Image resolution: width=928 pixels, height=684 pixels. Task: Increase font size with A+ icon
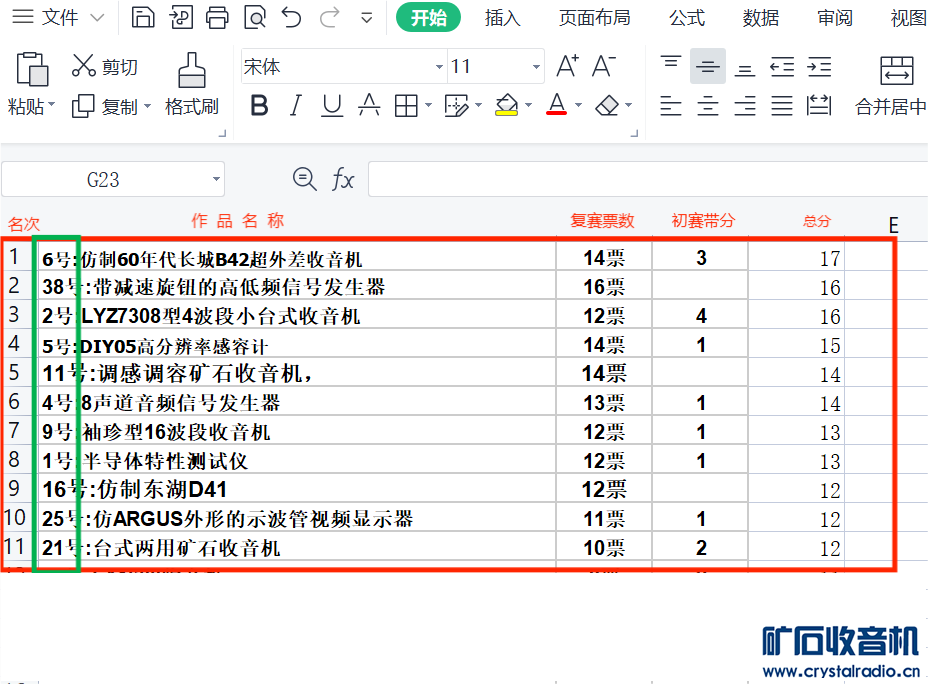point(567,67)
